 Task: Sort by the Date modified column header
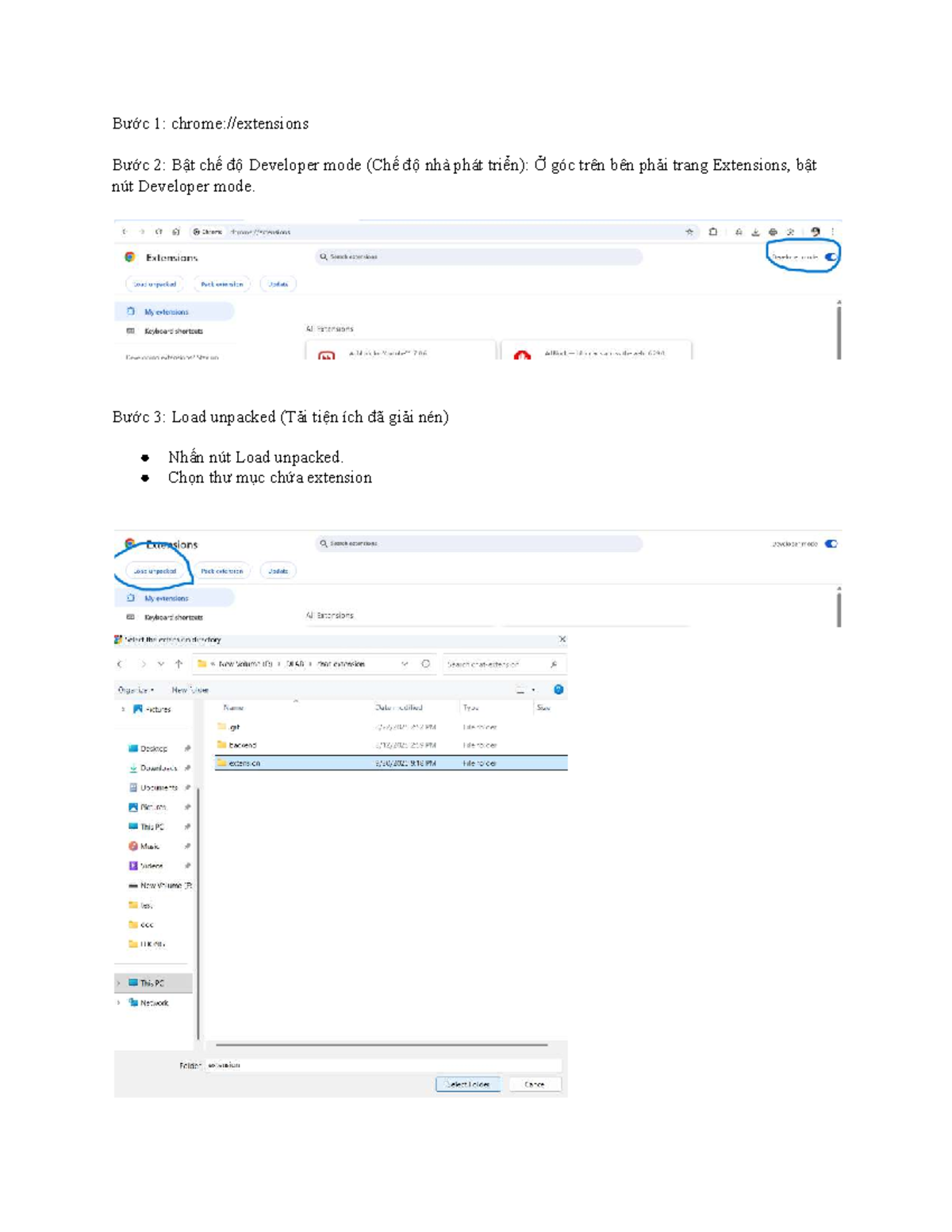point(399,708)
